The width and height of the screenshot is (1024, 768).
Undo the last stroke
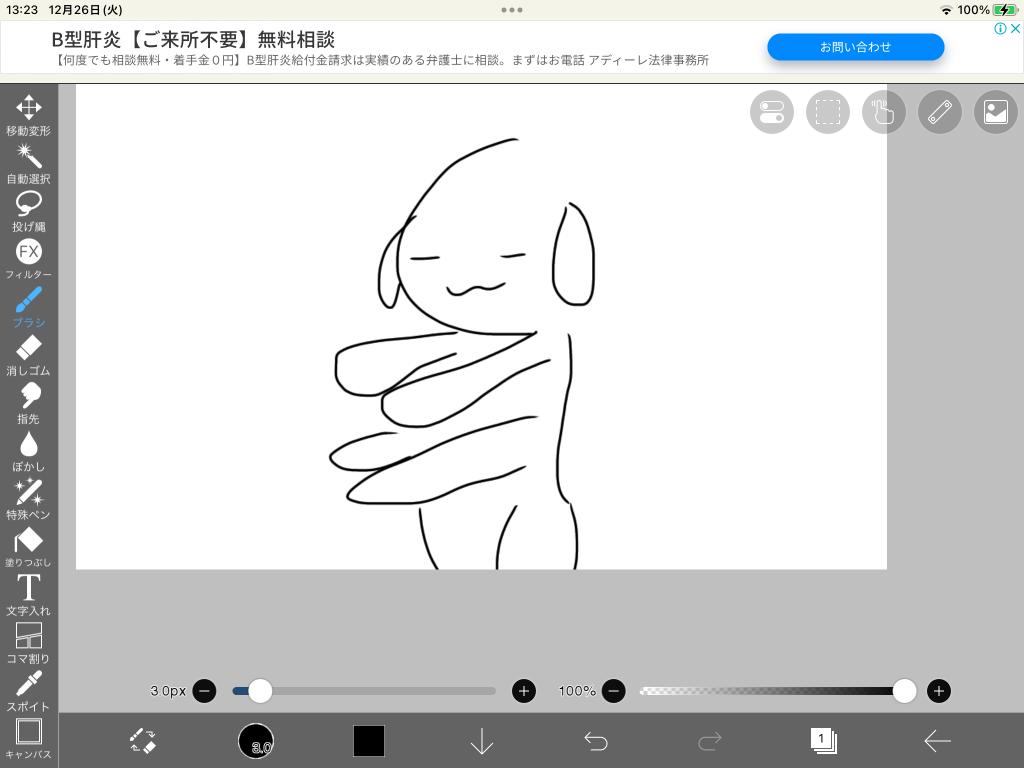(596, 741)
